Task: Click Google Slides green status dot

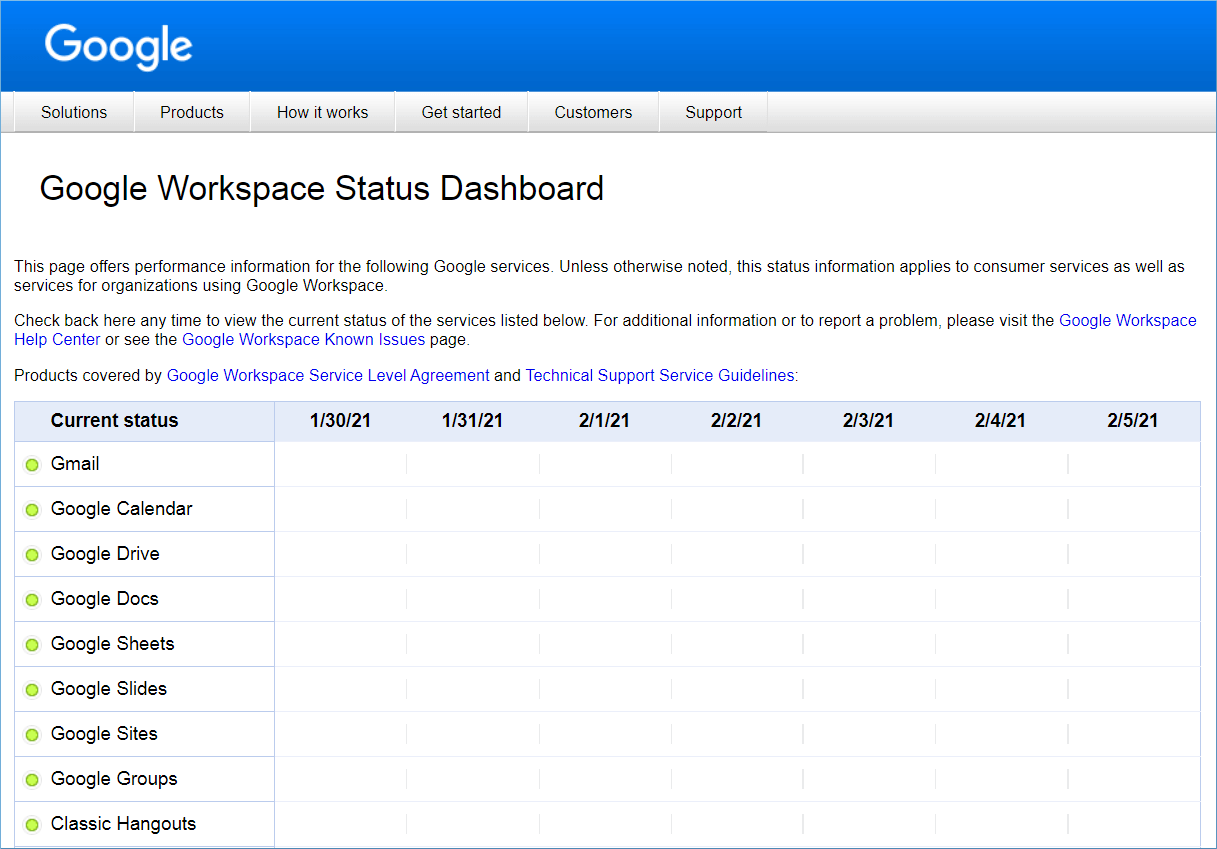Action: [32, 690]
